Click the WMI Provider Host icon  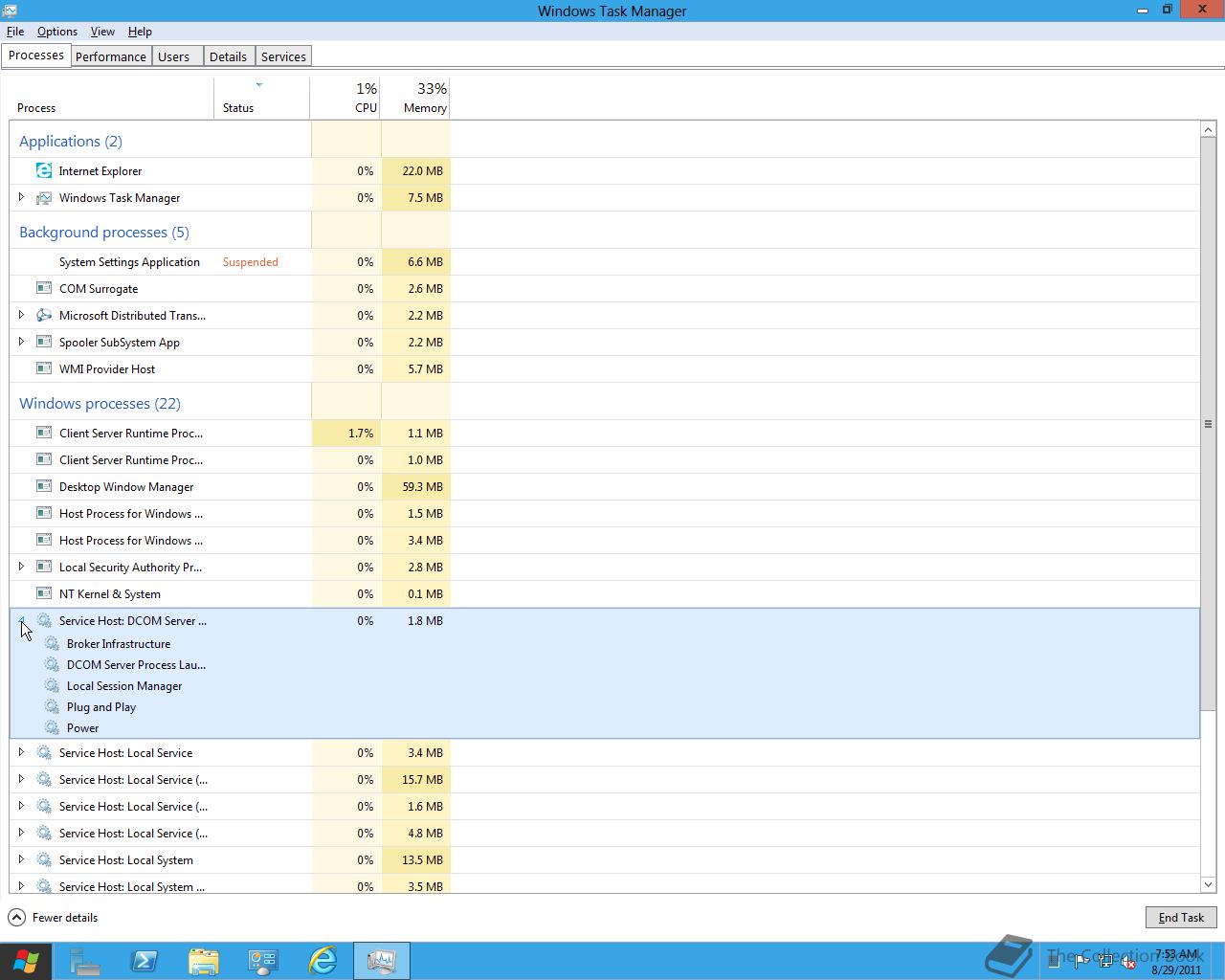pos(44,368)
